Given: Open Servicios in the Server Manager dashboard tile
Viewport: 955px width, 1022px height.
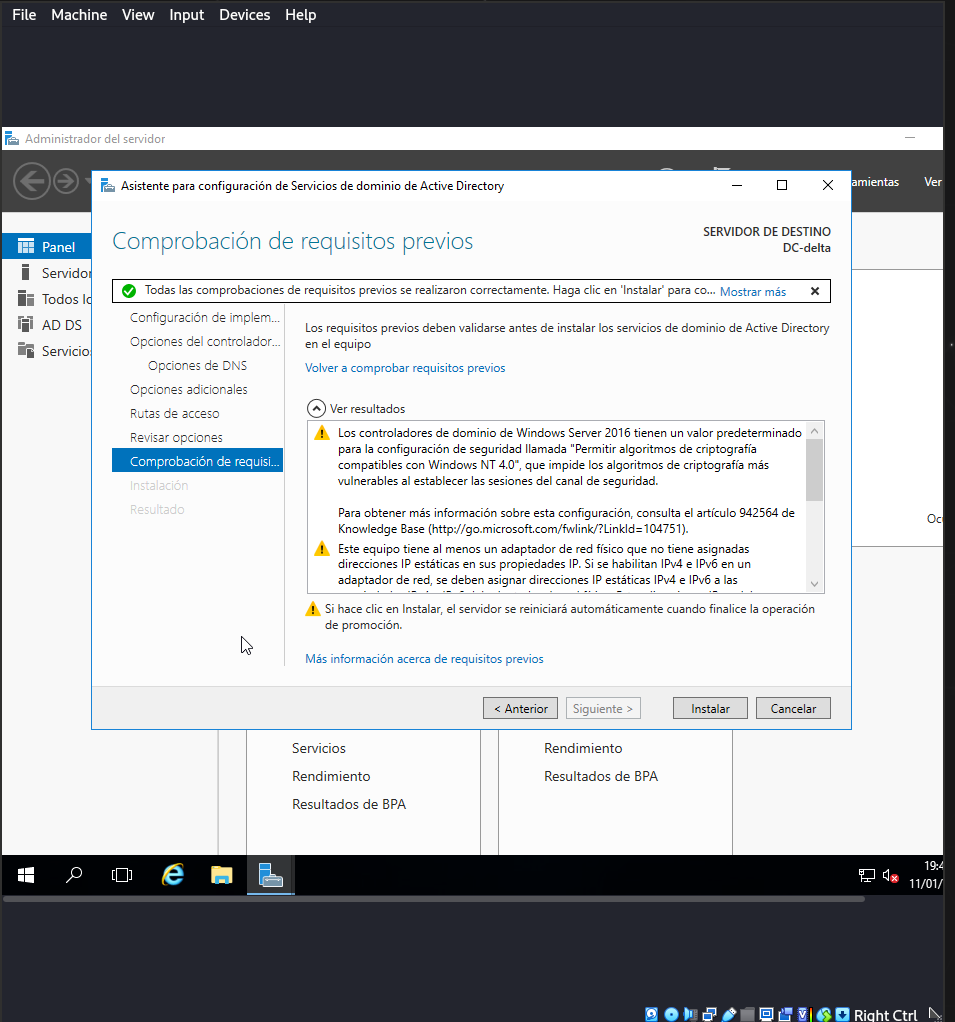Looking at the screenshot, I should pos(319,748).
